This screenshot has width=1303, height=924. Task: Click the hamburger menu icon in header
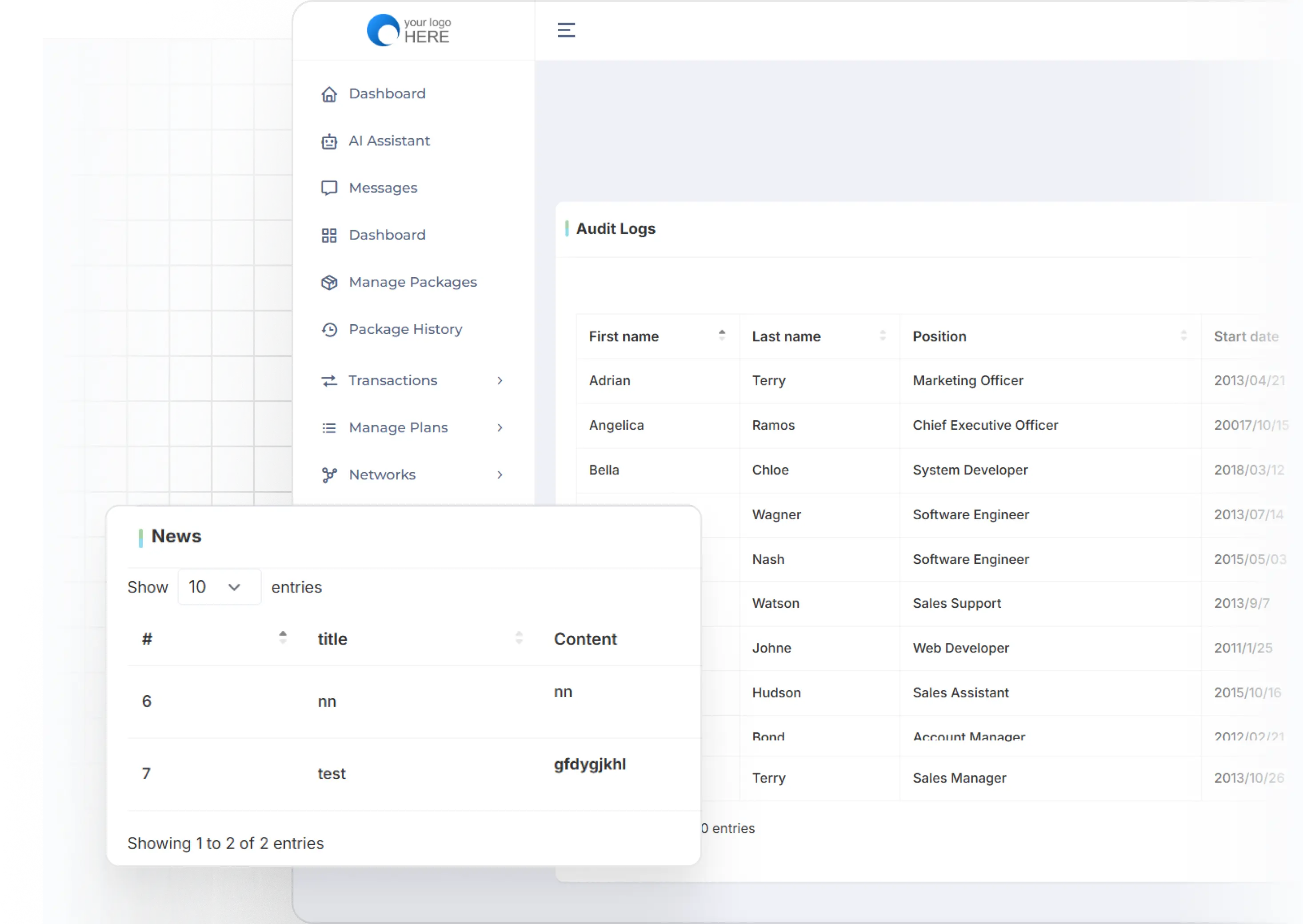(x=566, y=30)
